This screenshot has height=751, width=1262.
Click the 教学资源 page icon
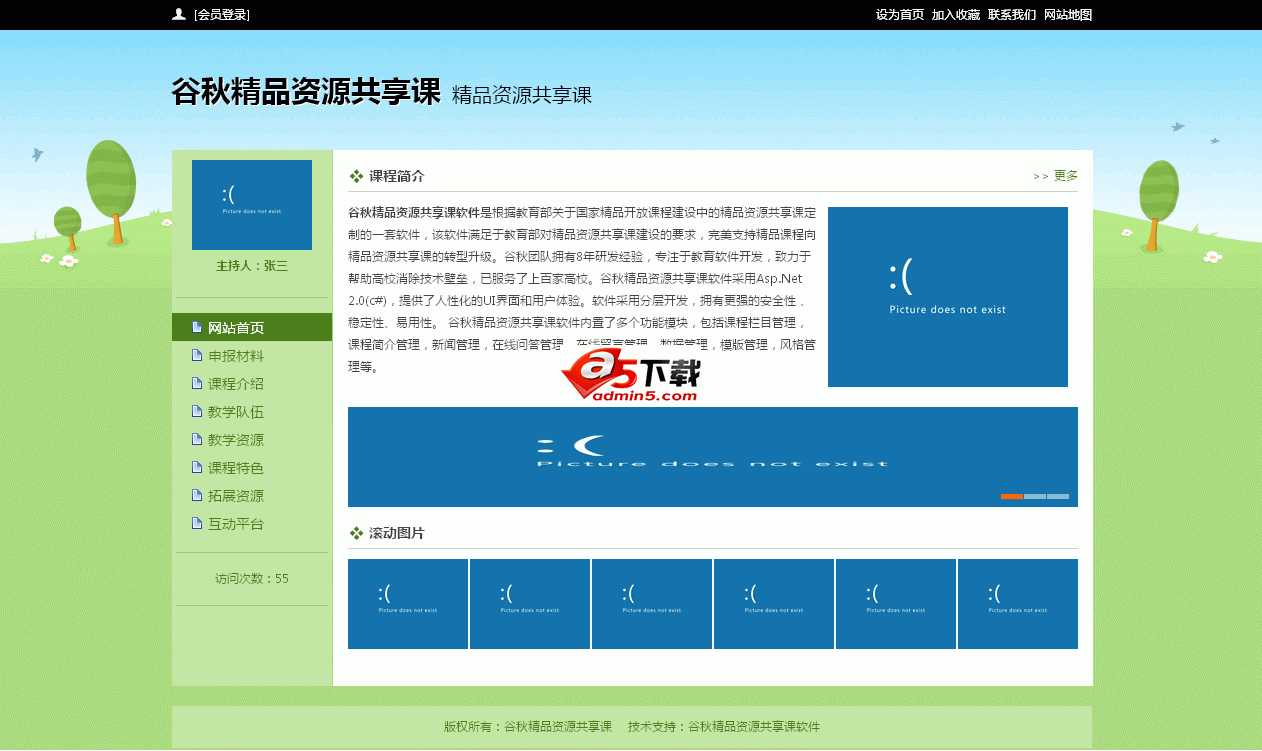196,439
